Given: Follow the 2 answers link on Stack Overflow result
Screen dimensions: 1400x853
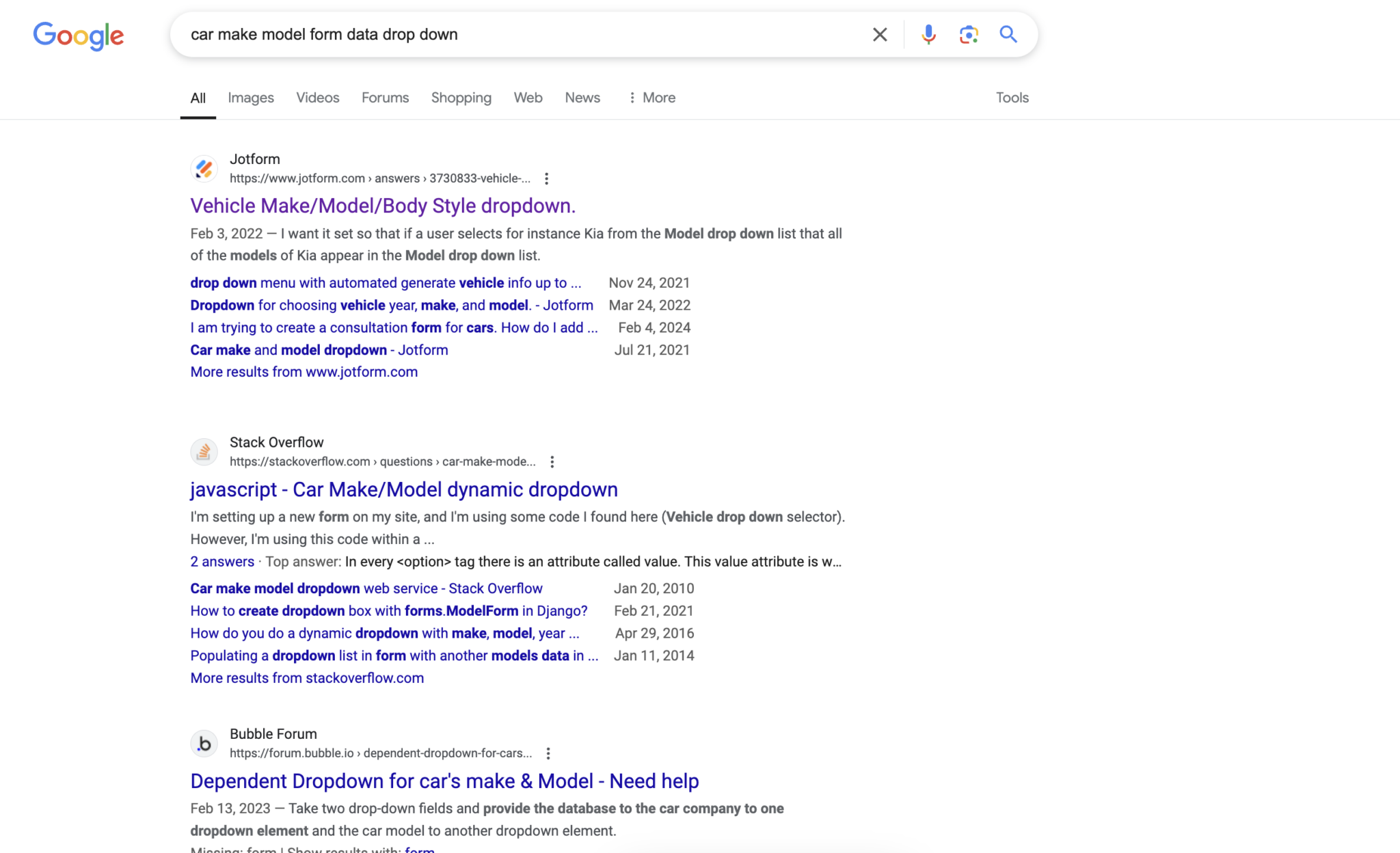Looking at the screenshot, I should (222, 561).
